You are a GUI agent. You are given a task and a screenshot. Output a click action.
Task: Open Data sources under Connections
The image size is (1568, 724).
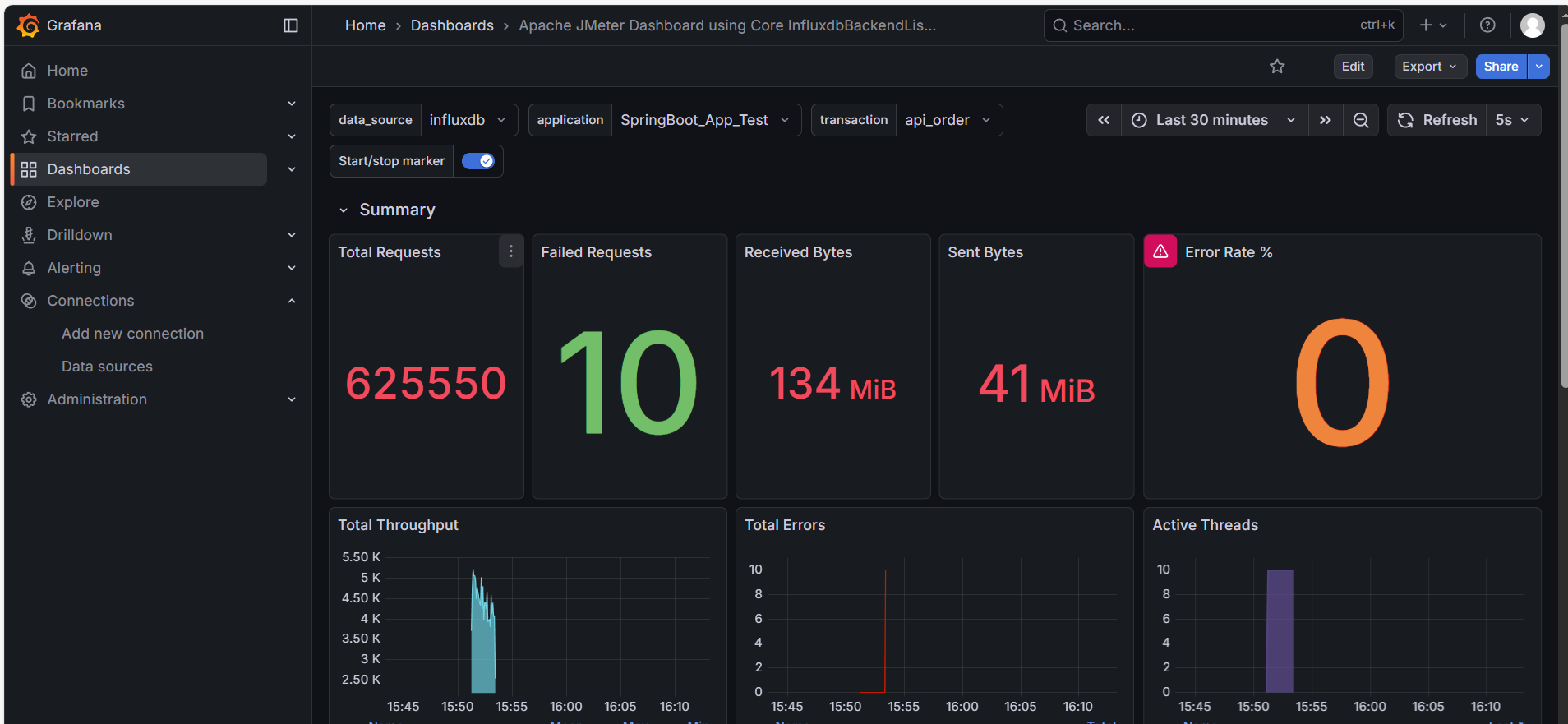coord(107,367)
